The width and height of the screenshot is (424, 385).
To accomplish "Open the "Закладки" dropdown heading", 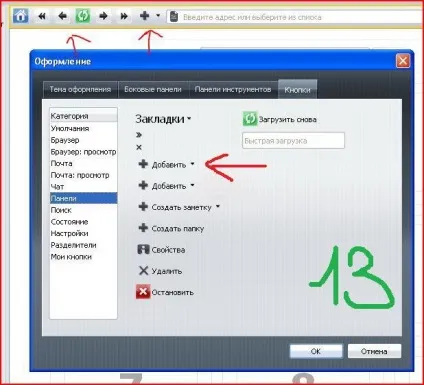I will [x=163, y=119].
